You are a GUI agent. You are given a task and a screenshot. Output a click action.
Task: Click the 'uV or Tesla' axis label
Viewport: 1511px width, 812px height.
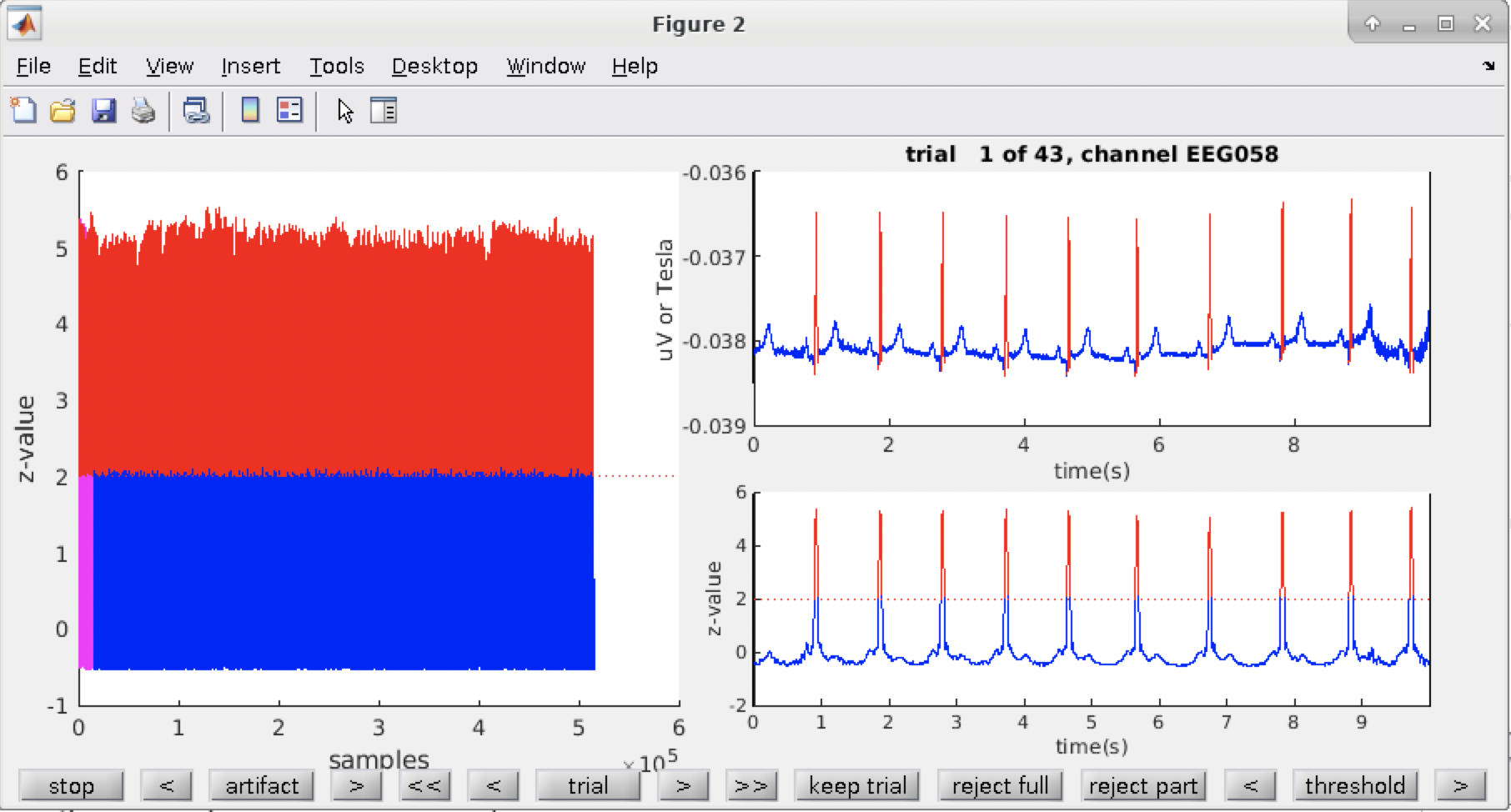pyautogui.click(x=665, y=299)
